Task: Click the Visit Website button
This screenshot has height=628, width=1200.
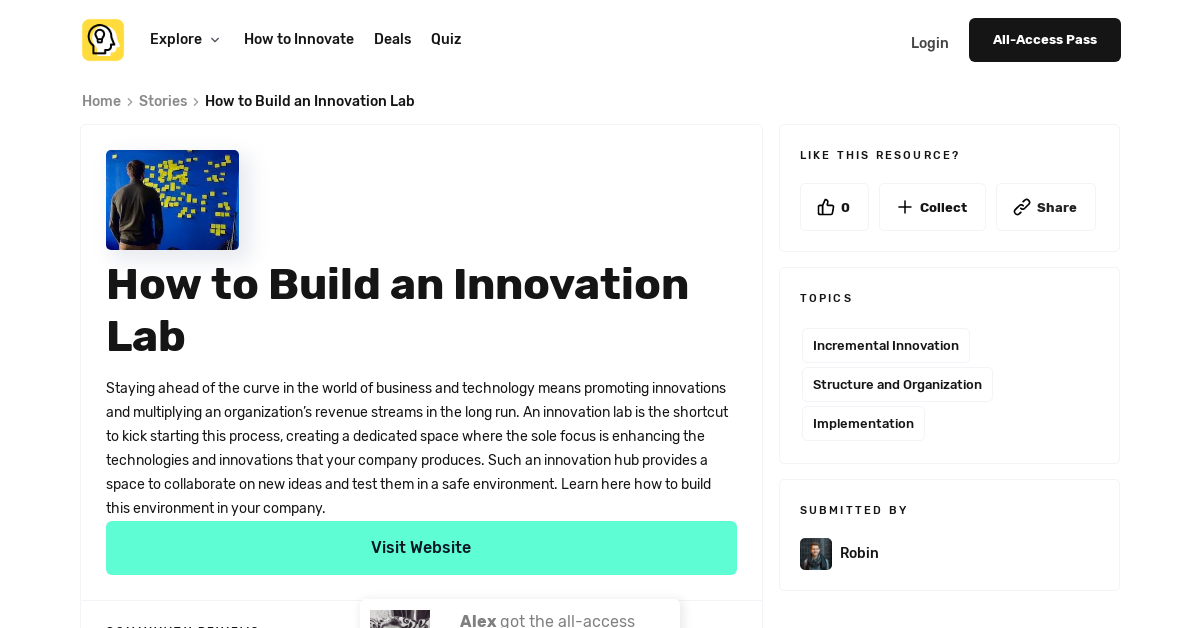Action: (x=421, y=547)
